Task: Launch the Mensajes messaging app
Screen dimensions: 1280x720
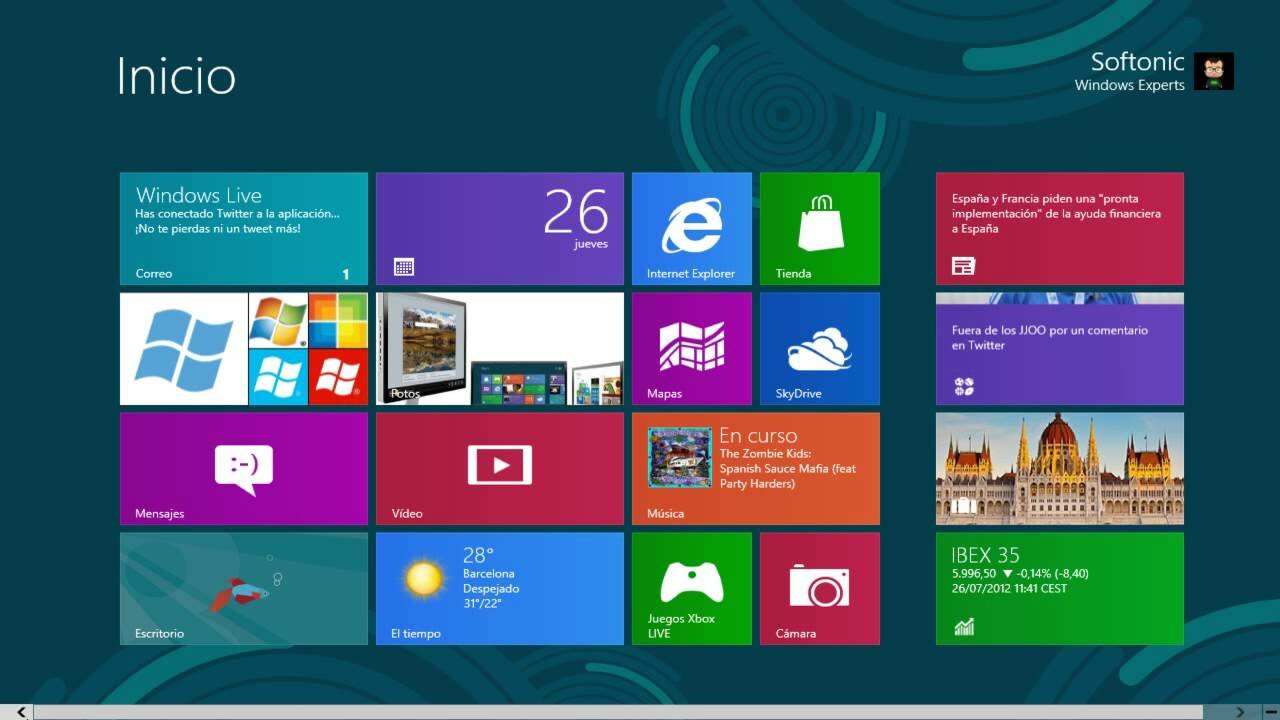Action: point(243,468)
